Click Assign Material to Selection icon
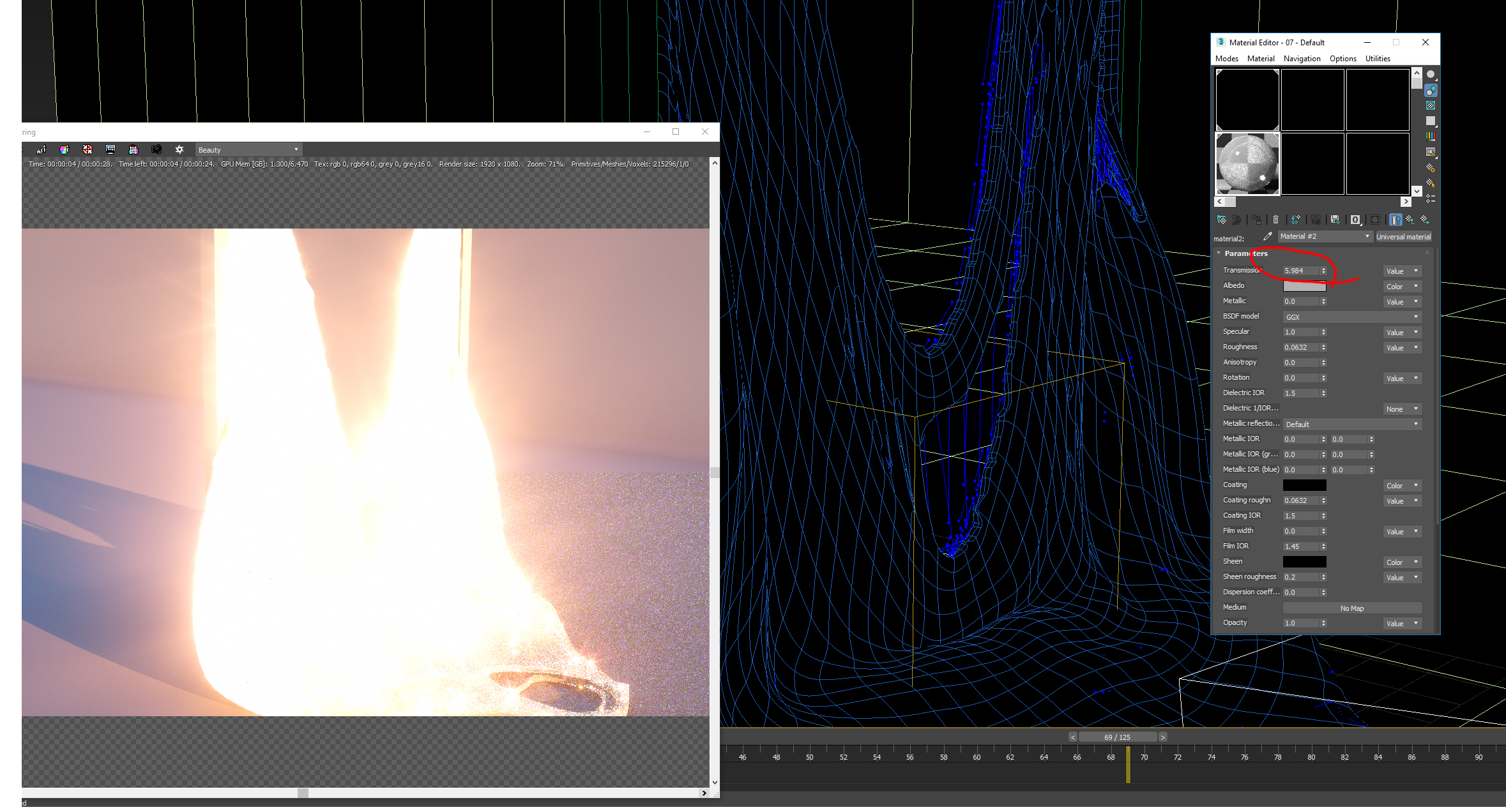 point(1256,220)
